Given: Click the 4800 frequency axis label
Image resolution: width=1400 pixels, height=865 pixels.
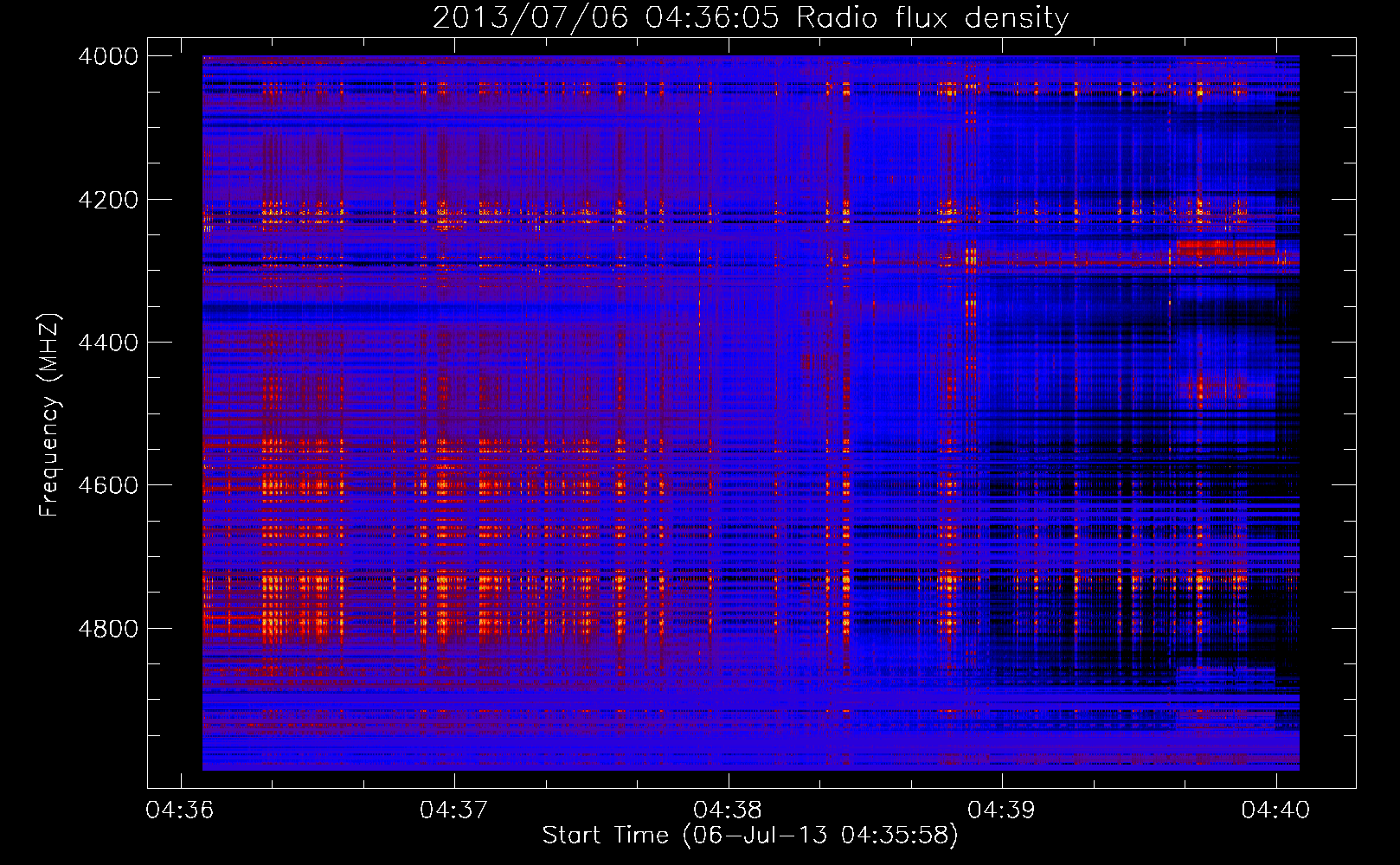Looking at the screenshot, I should [108, 628].
